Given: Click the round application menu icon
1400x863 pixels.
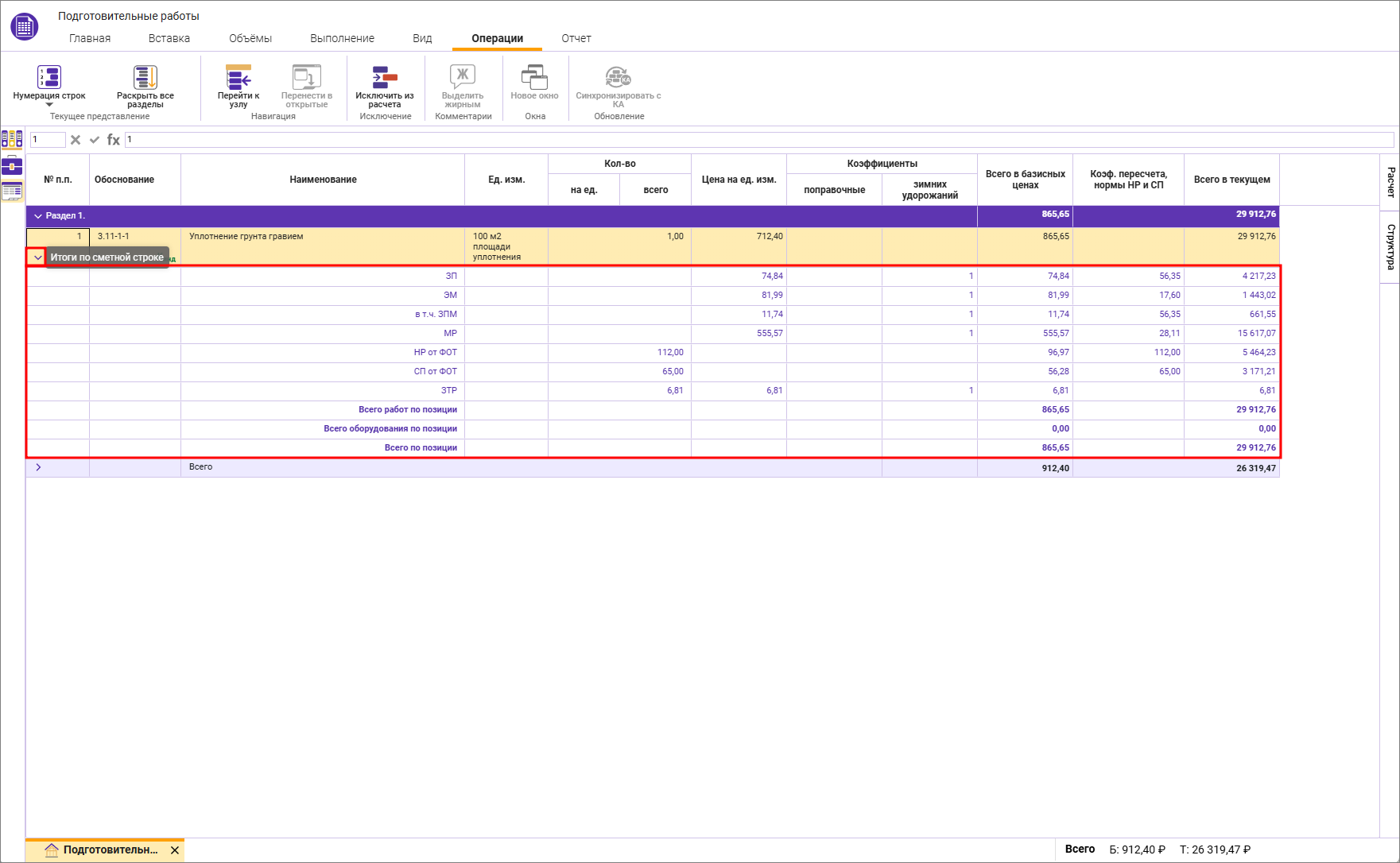Looking at the screenshot, I should [x=24, y=26].
